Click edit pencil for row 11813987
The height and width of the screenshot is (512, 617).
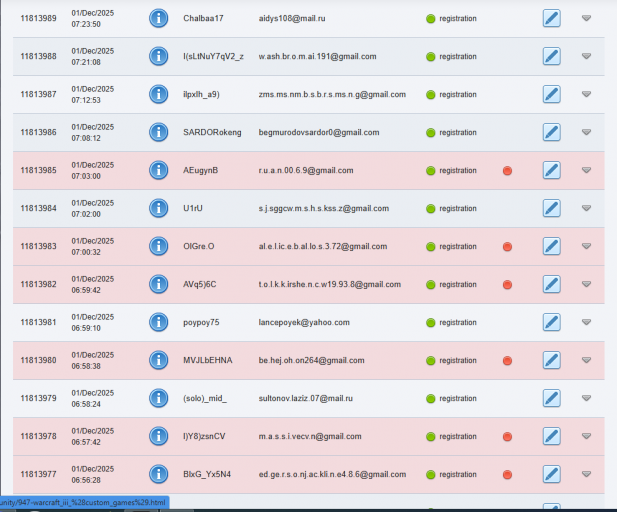click(x=552, y=94)
